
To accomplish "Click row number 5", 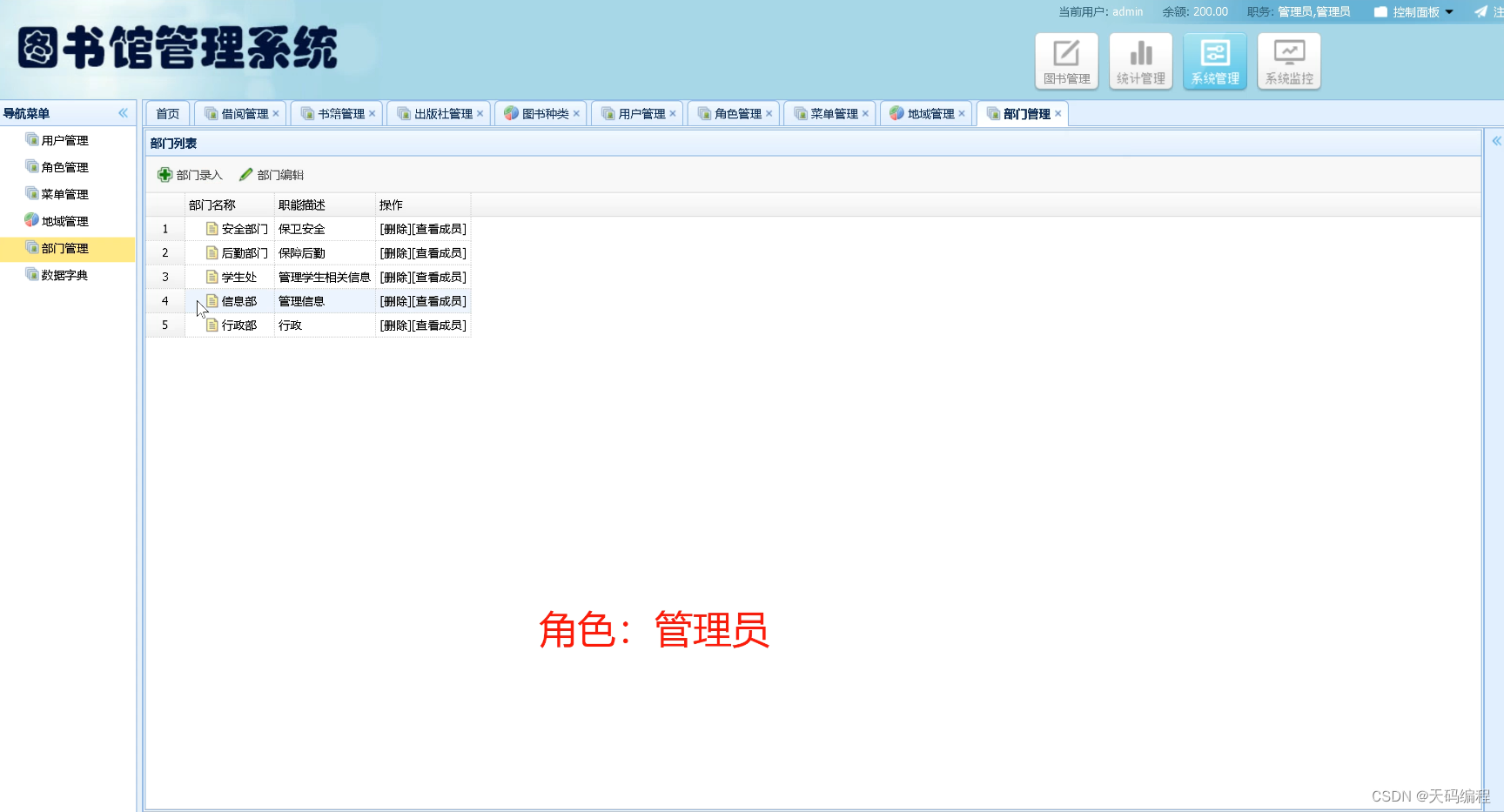I will point(164,325).
